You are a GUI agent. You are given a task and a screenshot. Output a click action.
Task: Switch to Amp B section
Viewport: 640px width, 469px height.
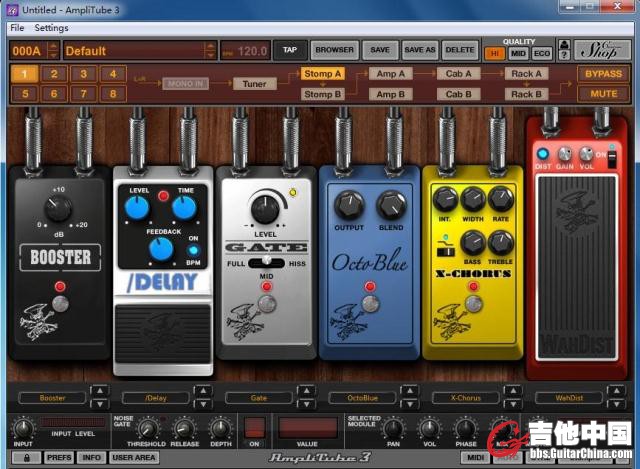pyautogui.click(x=390, y=94)
